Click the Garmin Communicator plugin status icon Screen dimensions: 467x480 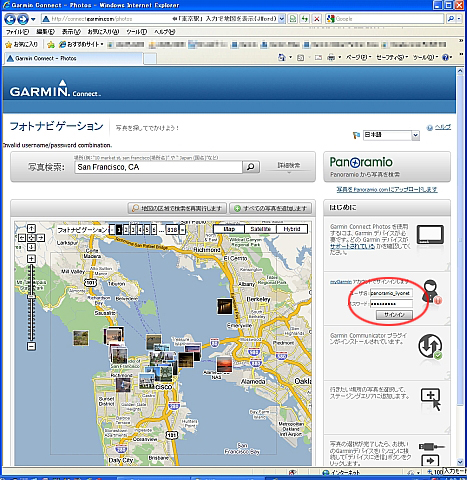point(430,347)
